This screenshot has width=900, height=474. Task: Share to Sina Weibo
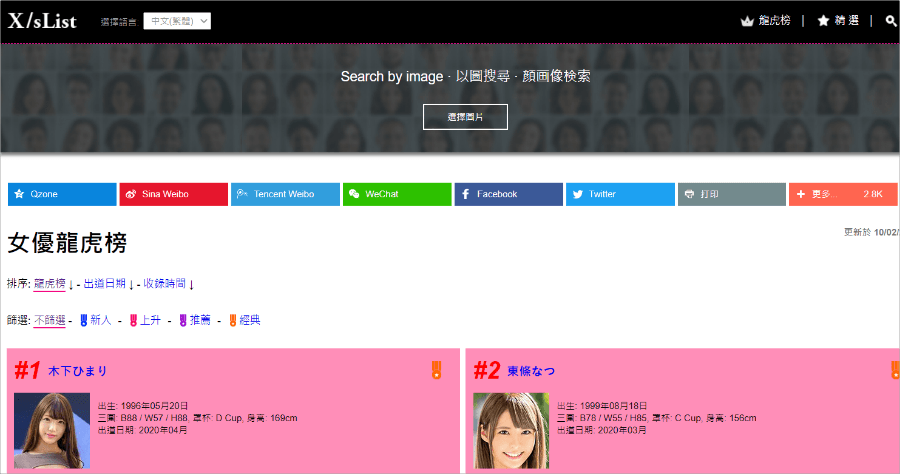(x=173, y=194)
